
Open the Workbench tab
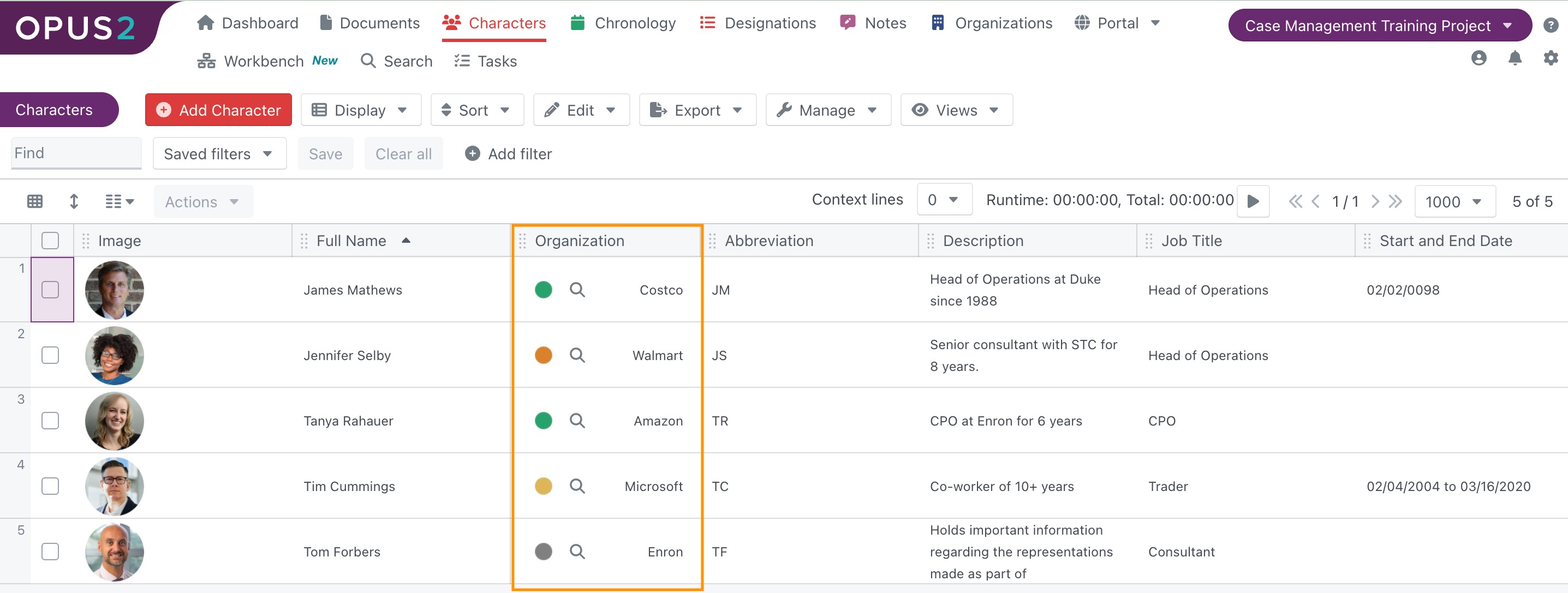coord(267,61)
